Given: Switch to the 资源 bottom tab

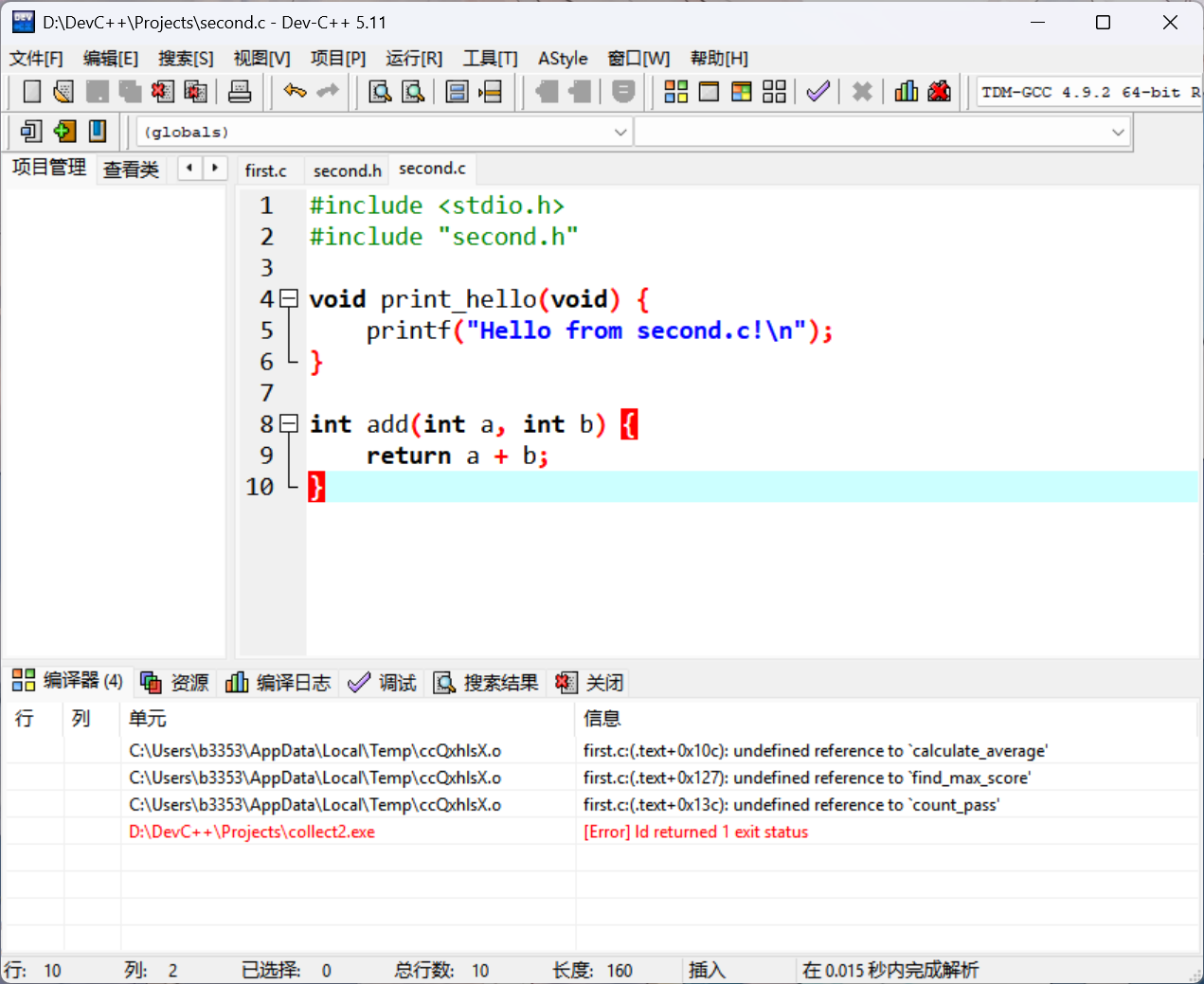Looking at the screenshot, I should click(x=174, y=682).
